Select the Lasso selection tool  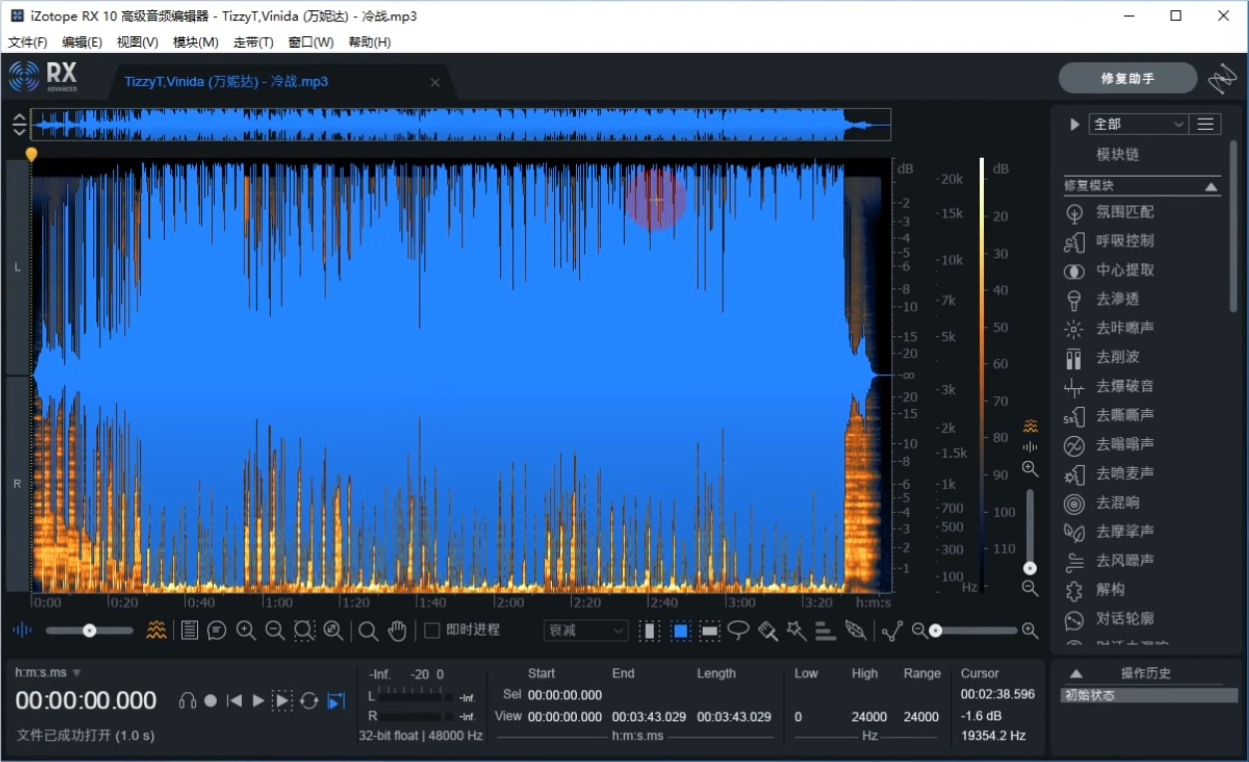point(739,630)
